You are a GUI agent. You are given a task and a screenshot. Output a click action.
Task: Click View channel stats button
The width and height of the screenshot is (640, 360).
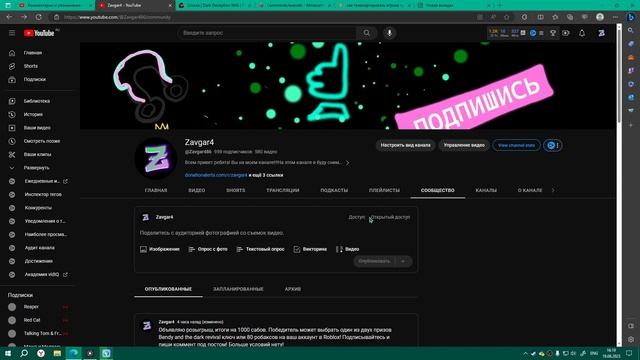[x=516, y=145]
